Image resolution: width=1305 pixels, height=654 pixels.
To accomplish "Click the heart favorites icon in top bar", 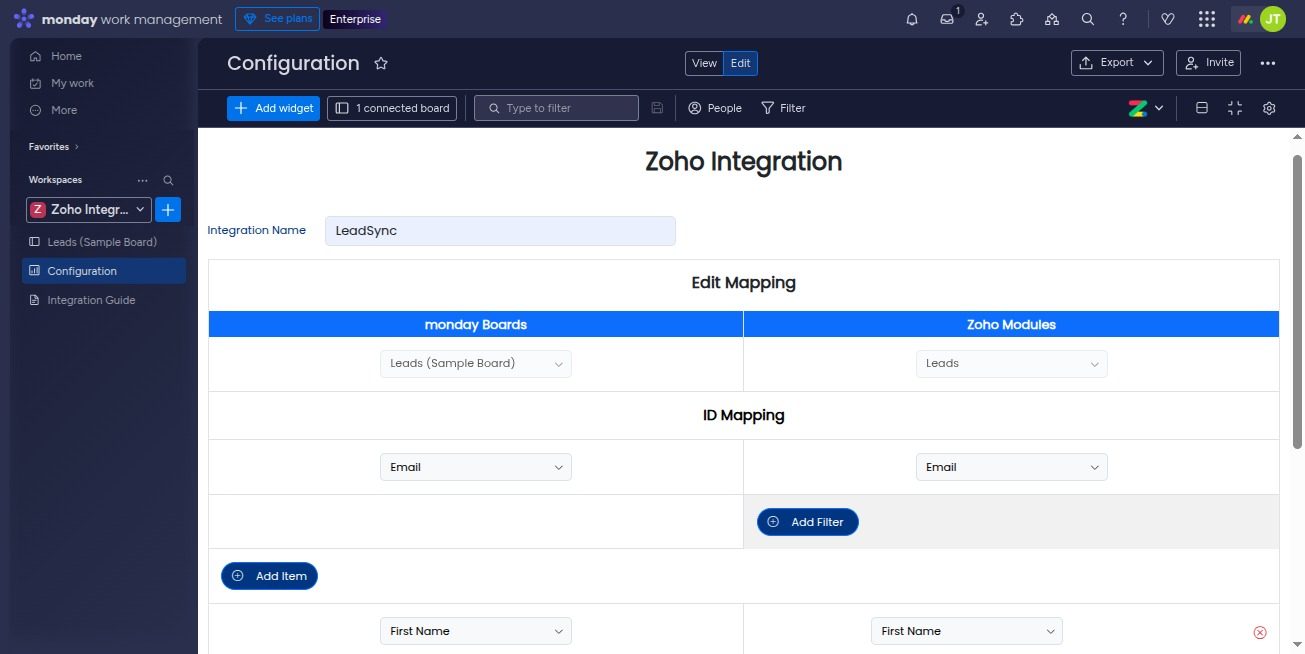I will point(1167,19).
